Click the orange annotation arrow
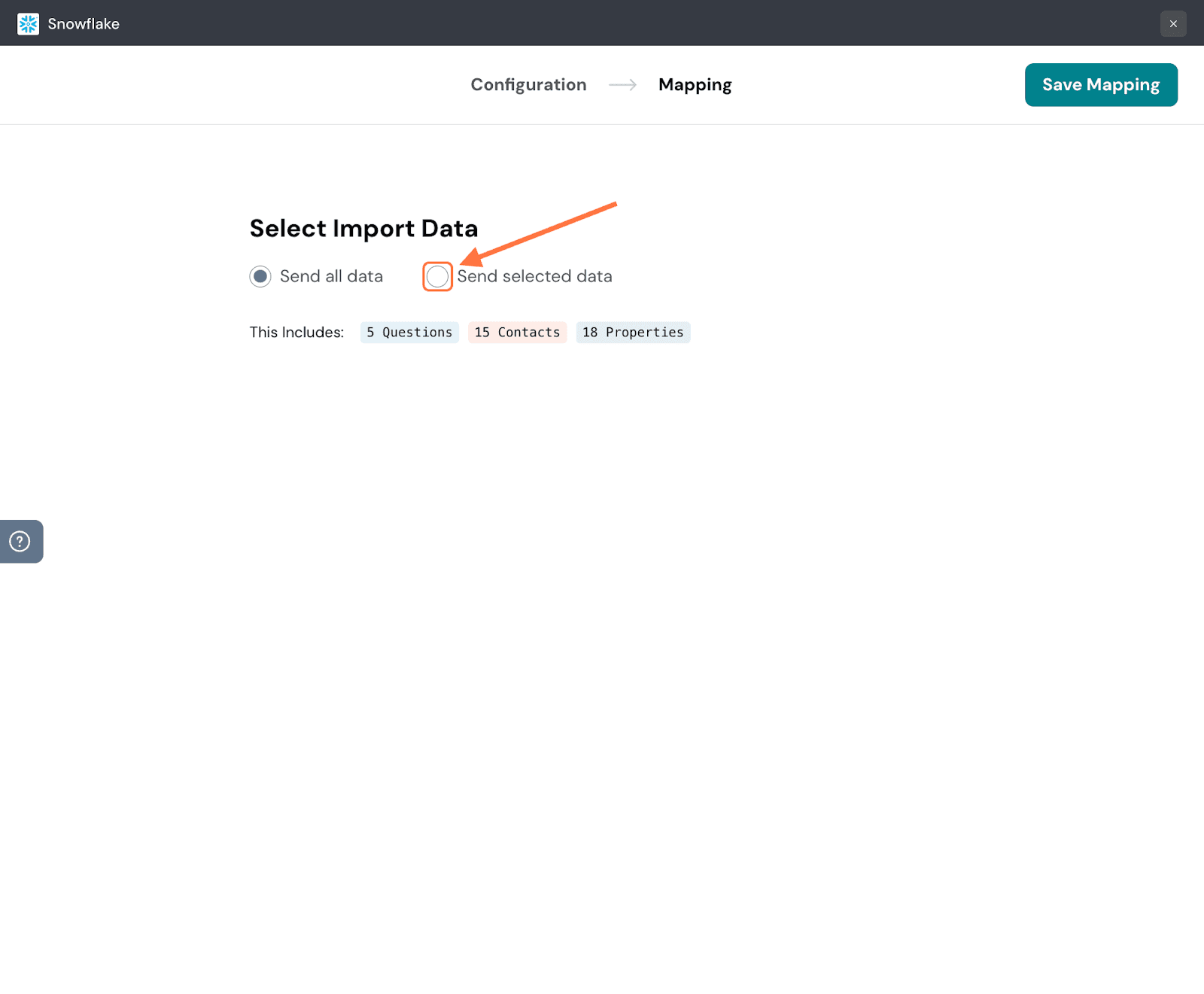 tap(538, 234)
